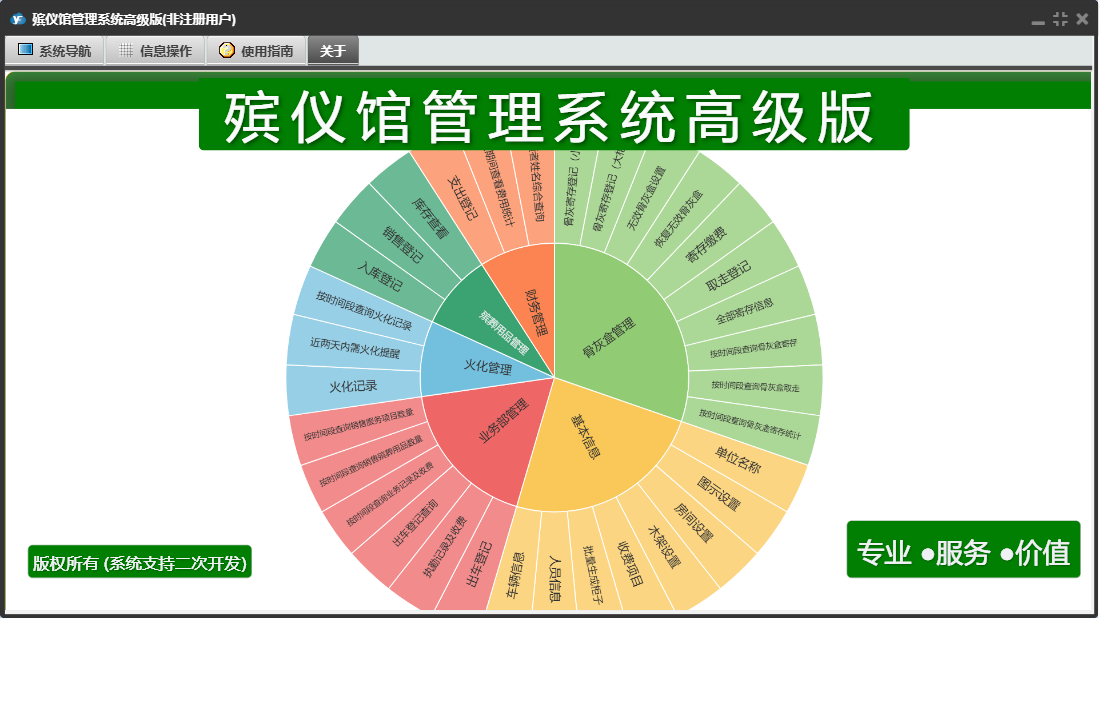The image size is (1099, 723).
Task: Open 按时间段查询销售服务项目数量 segment
Action: point(358,425)
